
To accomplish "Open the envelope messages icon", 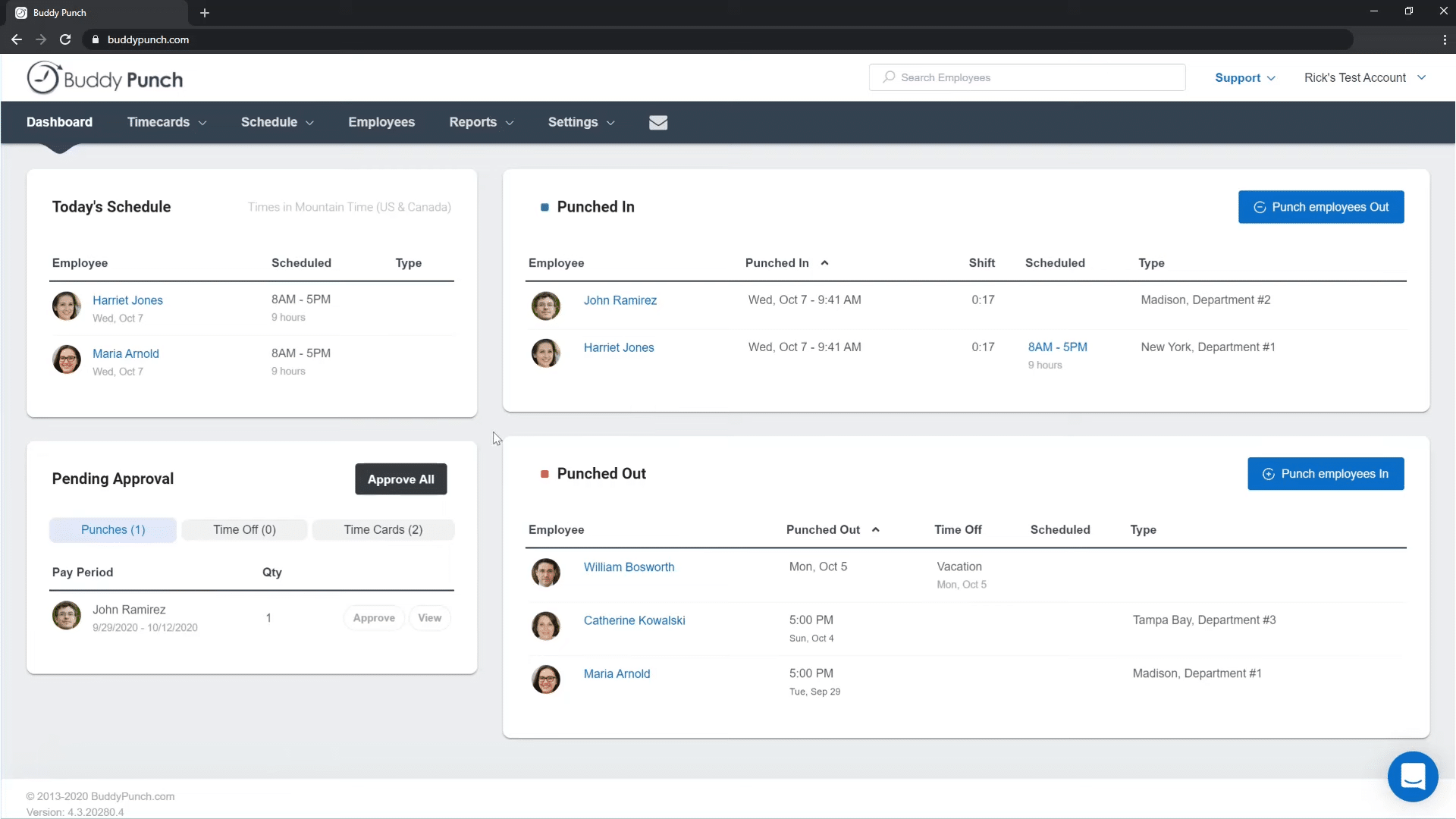I will point(657,123).
